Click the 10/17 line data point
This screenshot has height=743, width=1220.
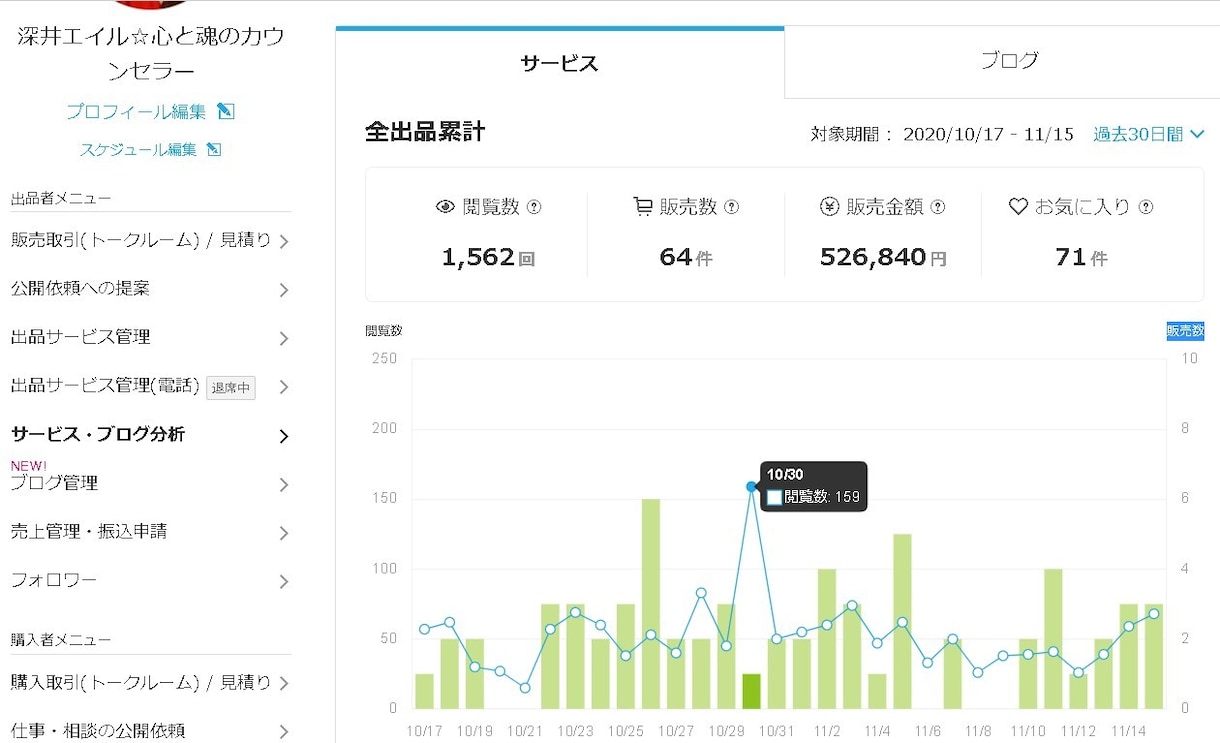(424, 630)
